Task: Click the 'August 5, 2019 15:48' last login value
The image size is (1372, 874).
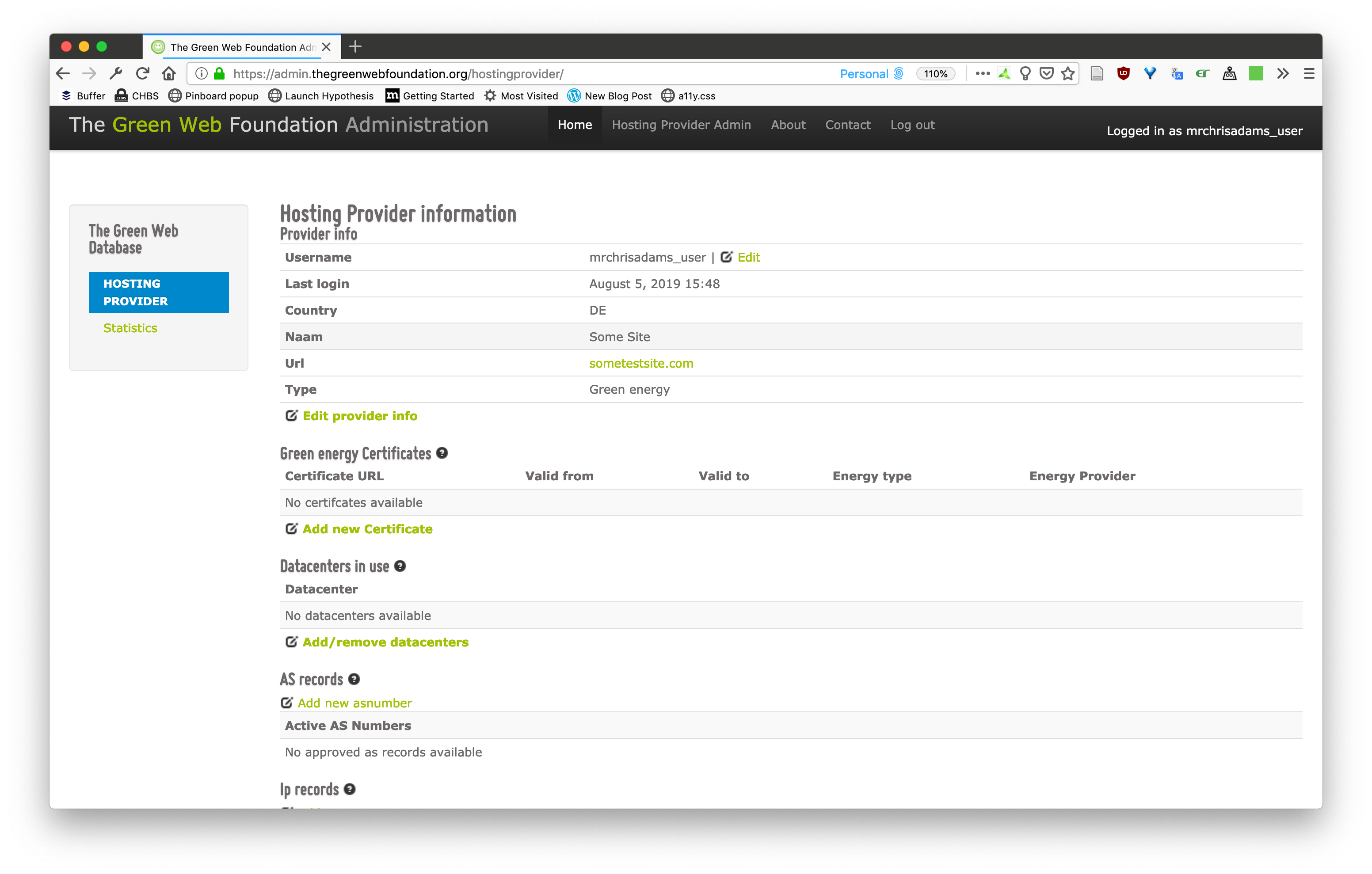Action: 655,284
